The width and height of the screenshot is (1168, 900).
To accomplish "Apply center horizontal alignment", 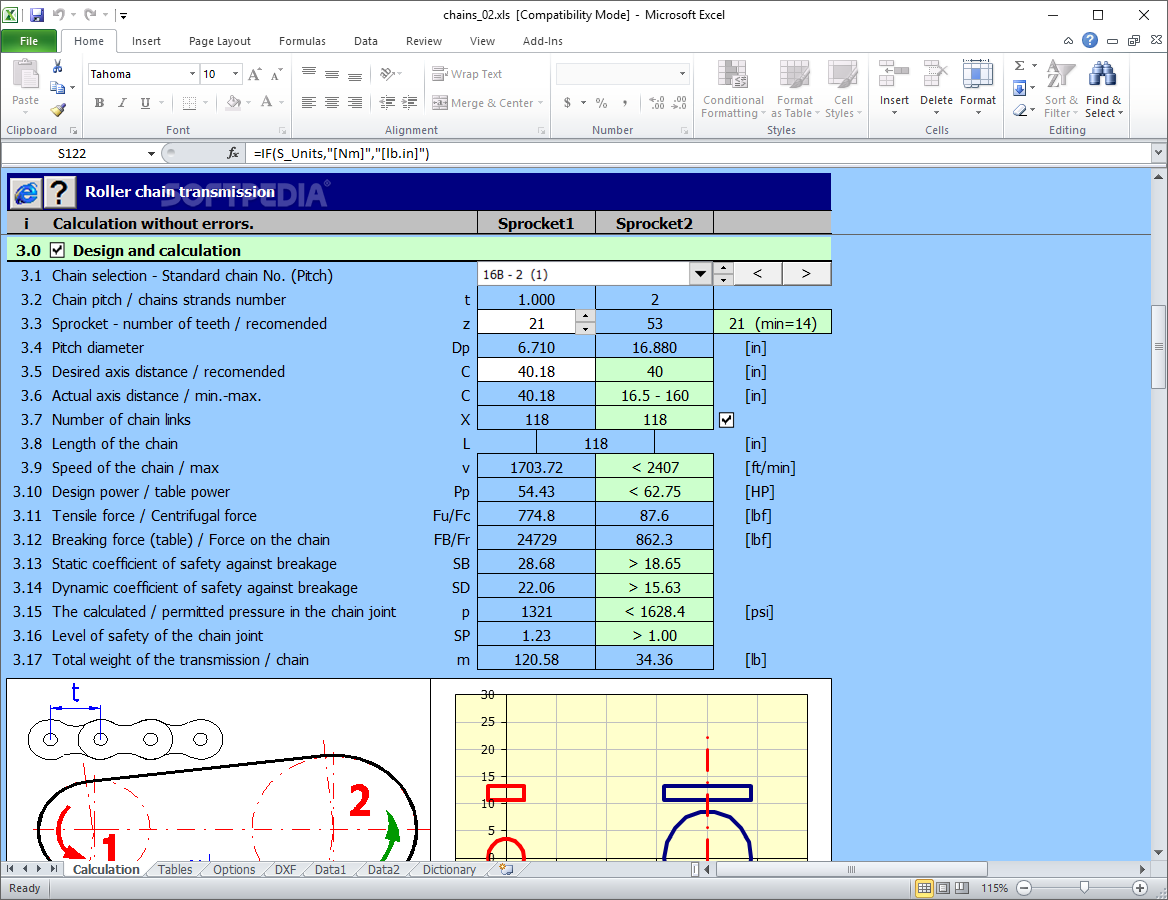I will (x=332, y=103).
